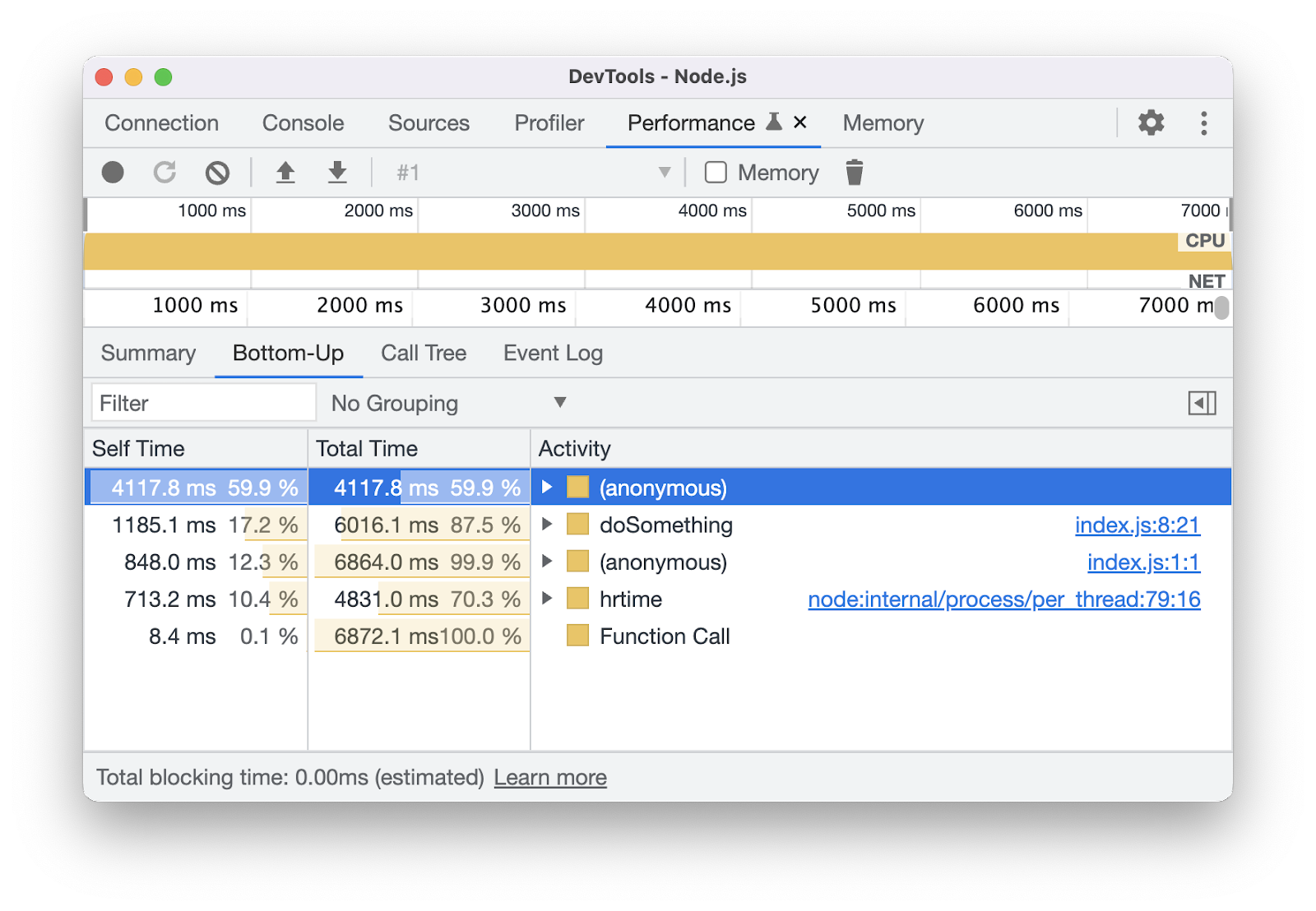Switch to the Call Tree tab
This screenshot has height=911, width=1316.
(x=423, y=353)
